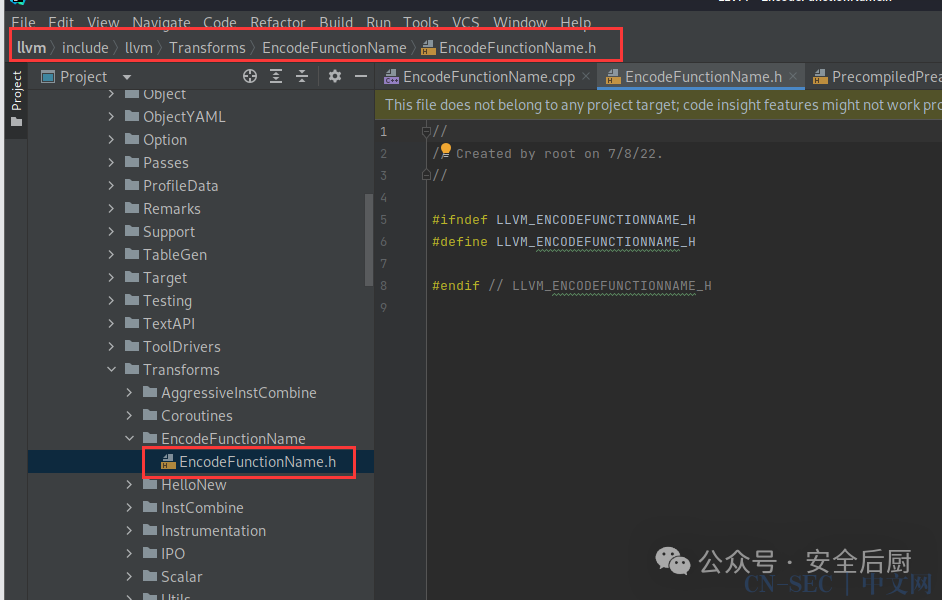942x600 pixels.
Task: Expand the TableGen folder
Action: pos(111,255)
